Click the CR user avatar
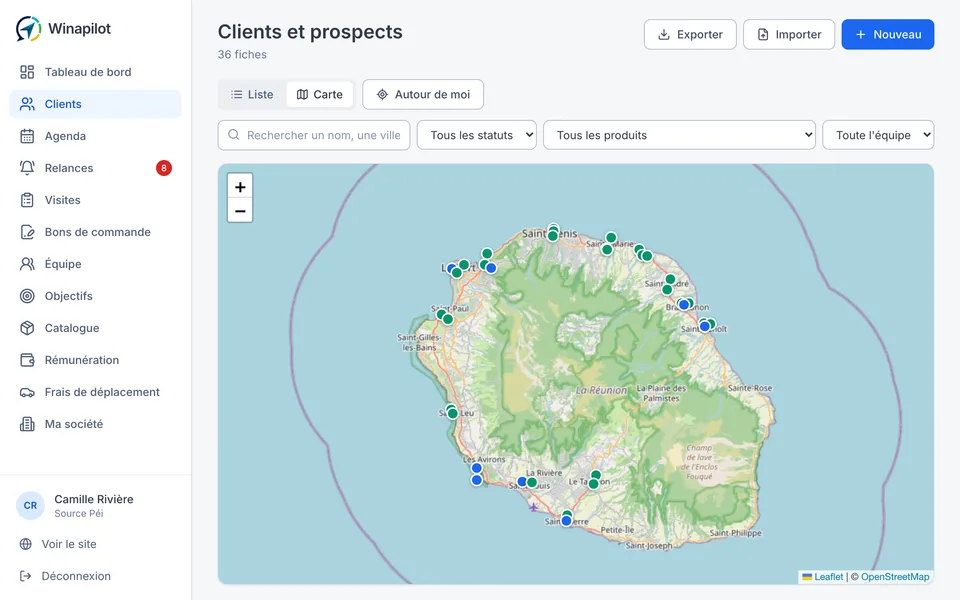960x600 pixels. click(x=30, y=506)
